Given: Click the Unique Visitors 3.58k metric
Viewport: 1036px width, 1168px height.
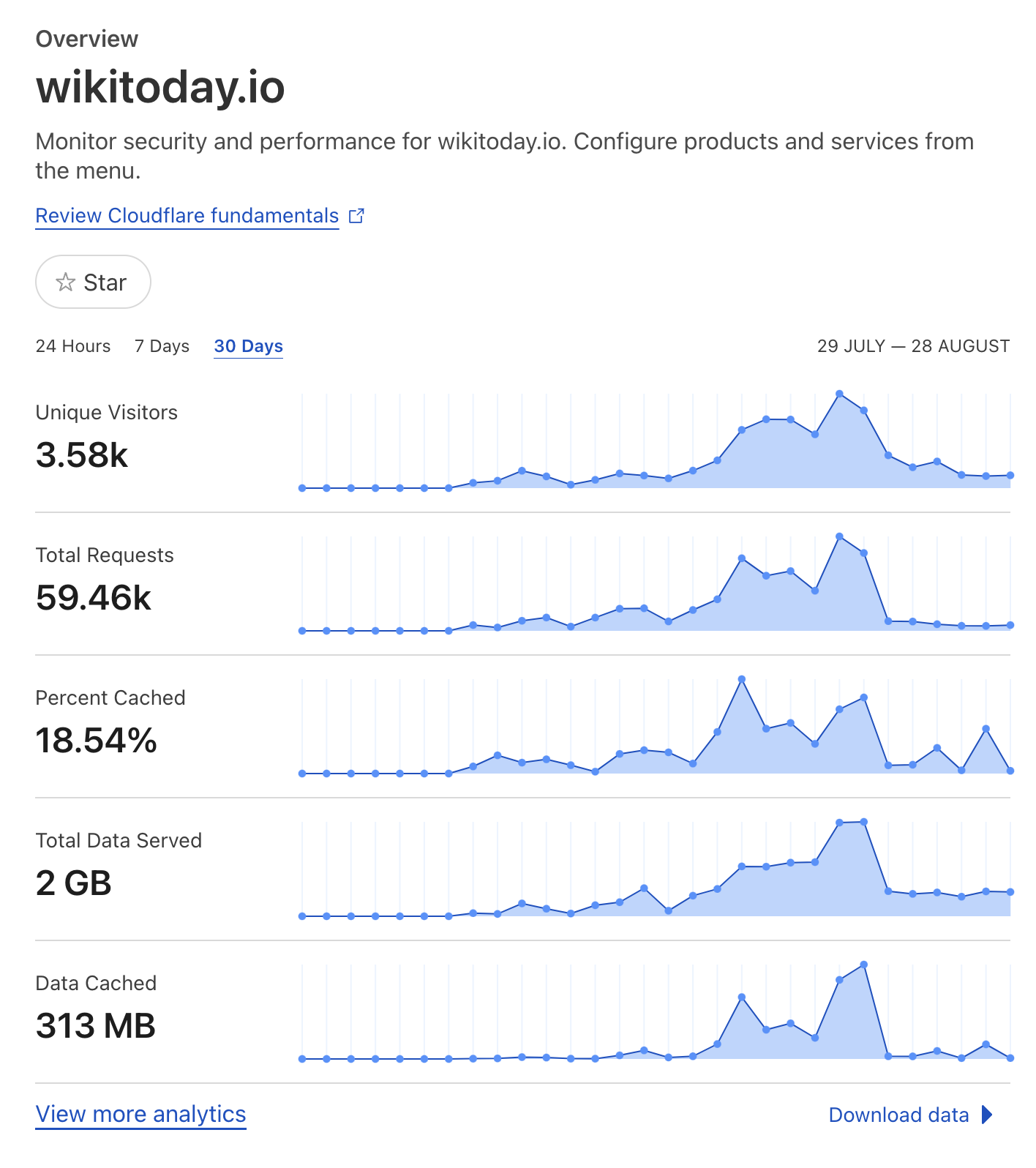Looking at the screenshot, I should 82,454.
